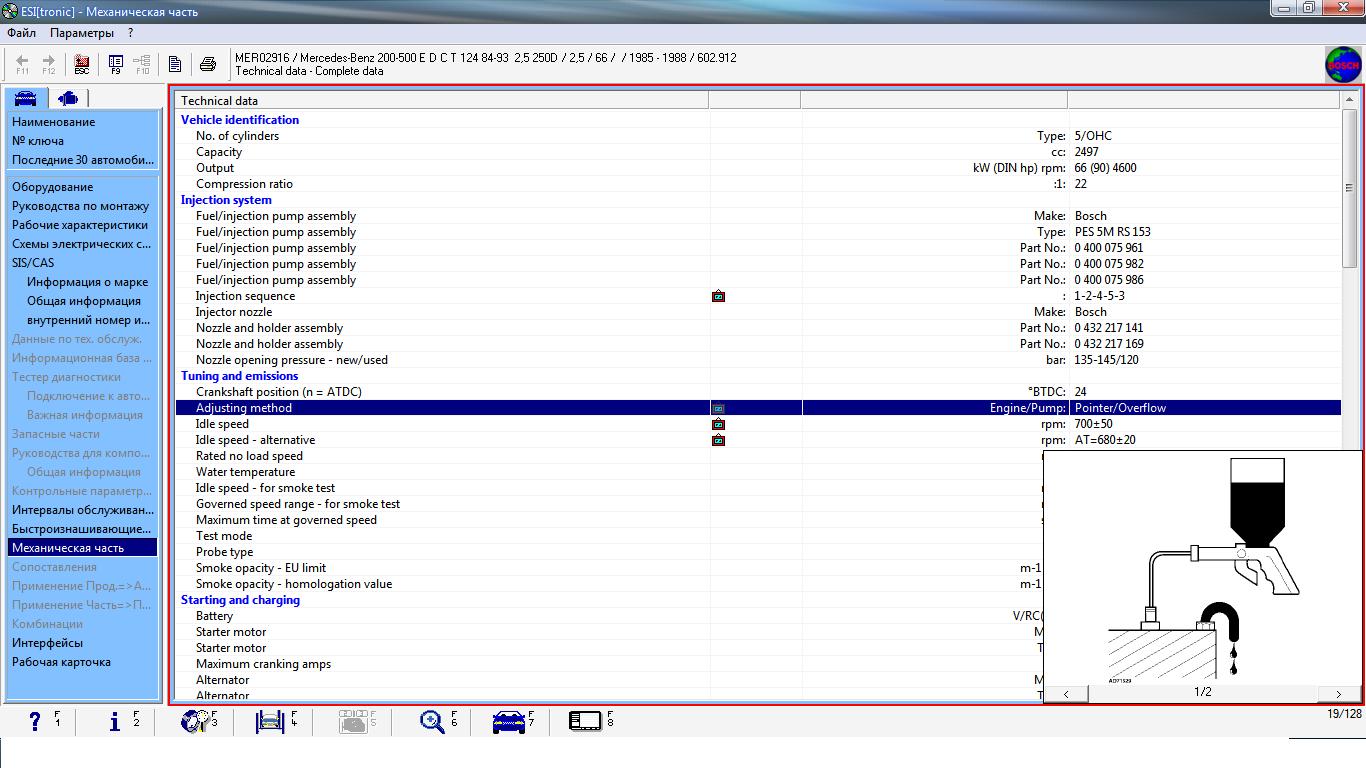This screenshot has width=1366, height=768.
Task: Open the Файл menu
Action: [21, 33]
